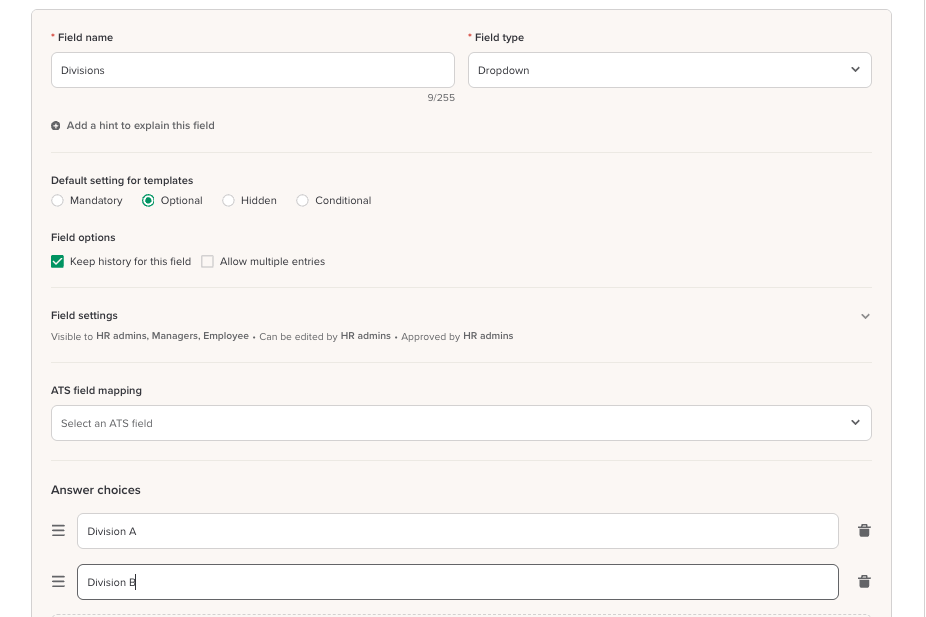Viewport: 926px width, 617px height.
Task: Delete the Division B answer choice
Action: [x=864, y=582]
